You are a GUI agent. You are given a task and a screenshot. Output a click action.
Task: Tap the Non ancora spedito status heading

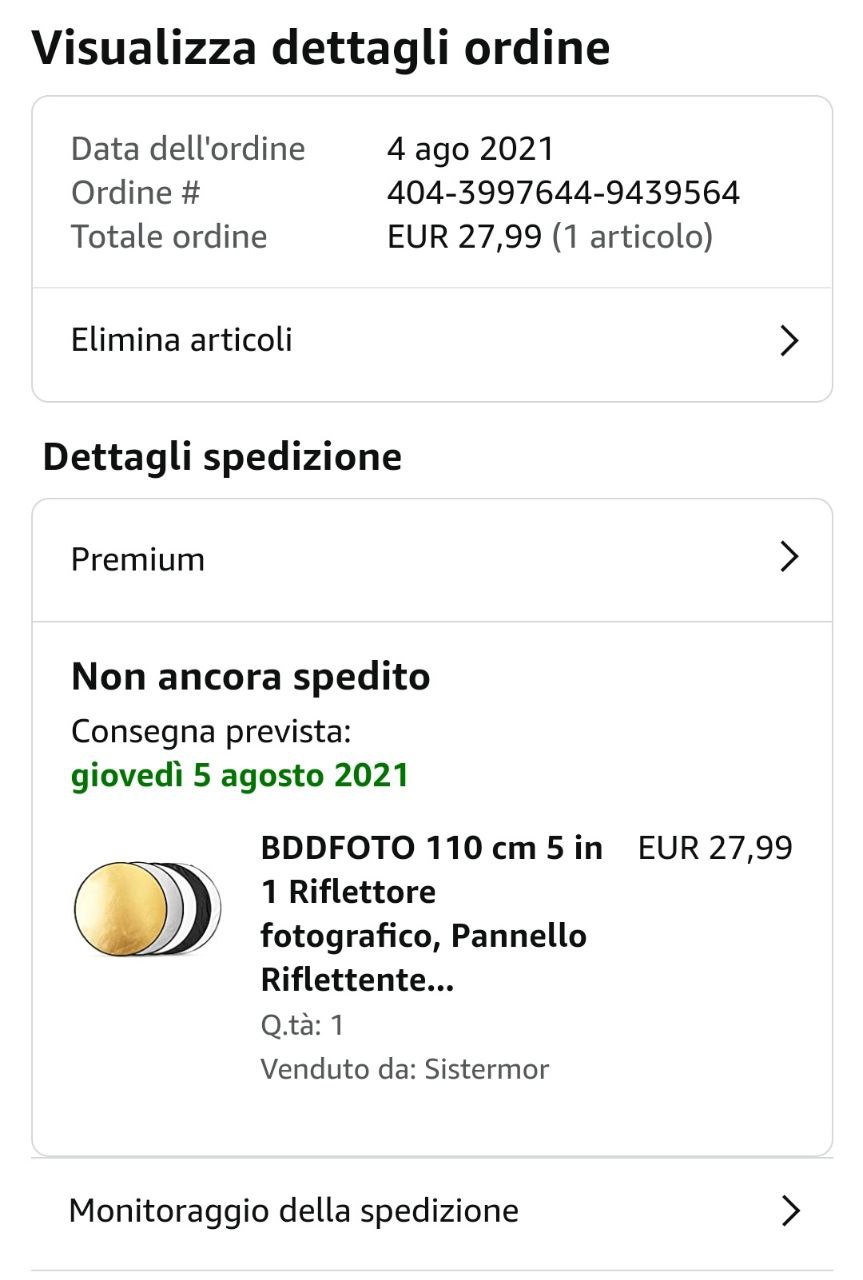coord(250,677)
